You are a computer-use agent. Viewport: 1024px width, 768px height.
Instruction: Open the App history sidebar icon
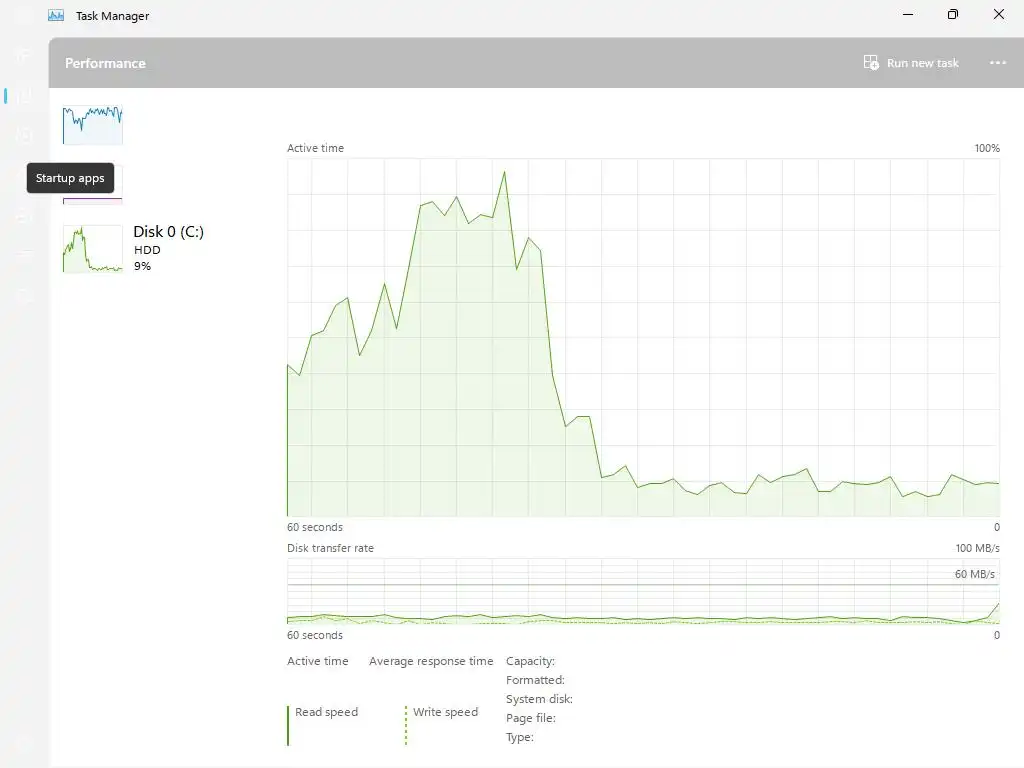(24, 135)
